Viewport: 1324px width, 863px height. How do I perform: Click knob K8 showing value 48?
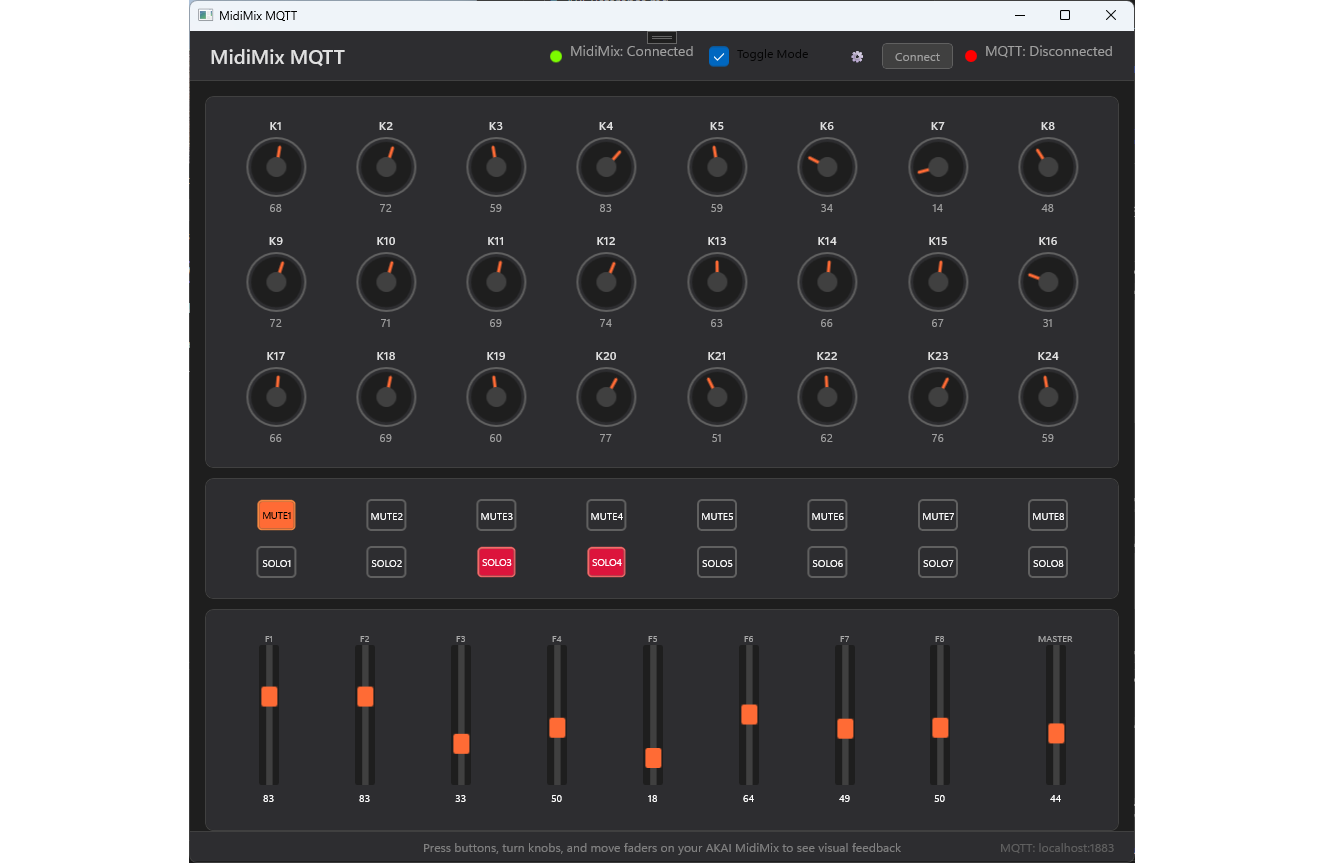(x=1048, y=167)
